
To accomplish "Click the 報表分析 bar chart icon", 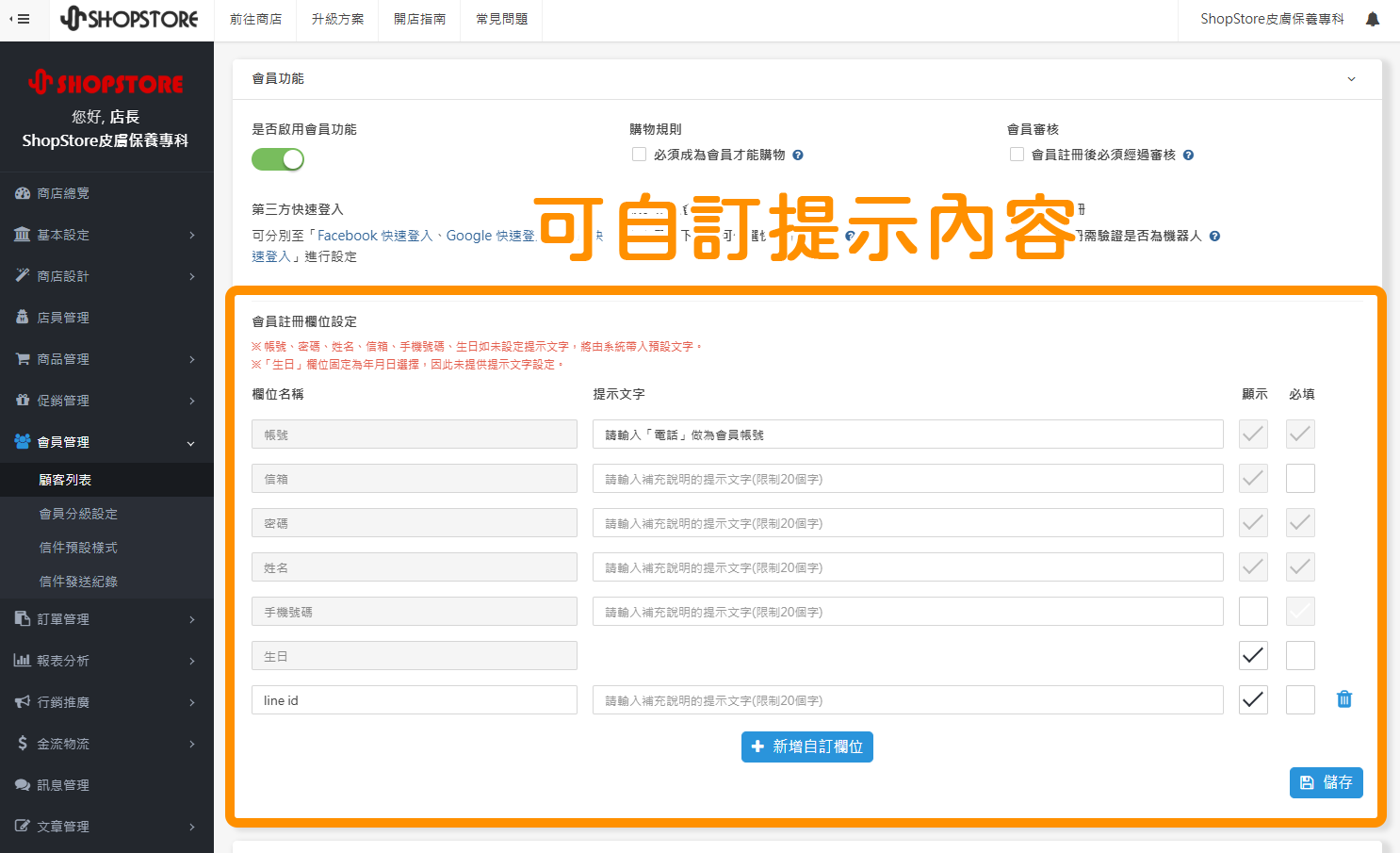I will 23,660.
